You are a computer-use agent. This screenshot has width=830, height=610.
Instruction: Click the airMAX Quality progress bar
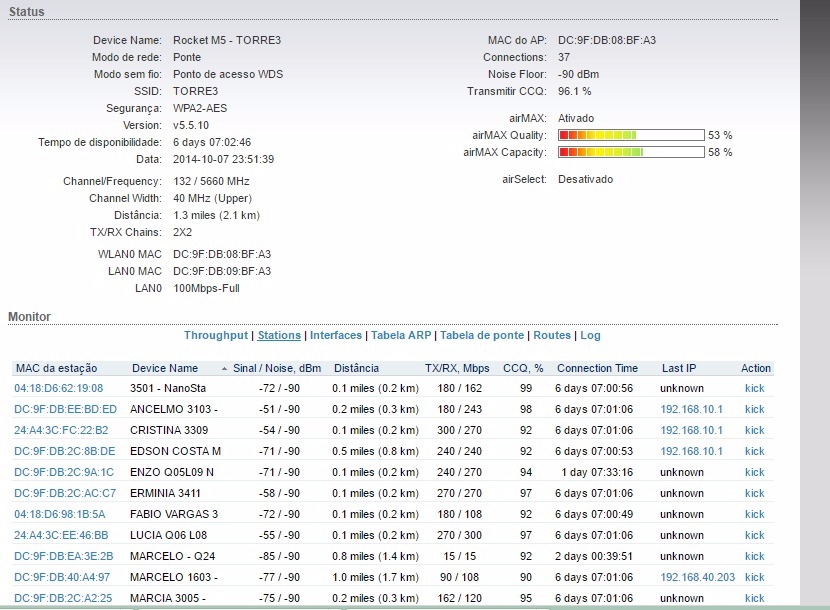(630, 135)
